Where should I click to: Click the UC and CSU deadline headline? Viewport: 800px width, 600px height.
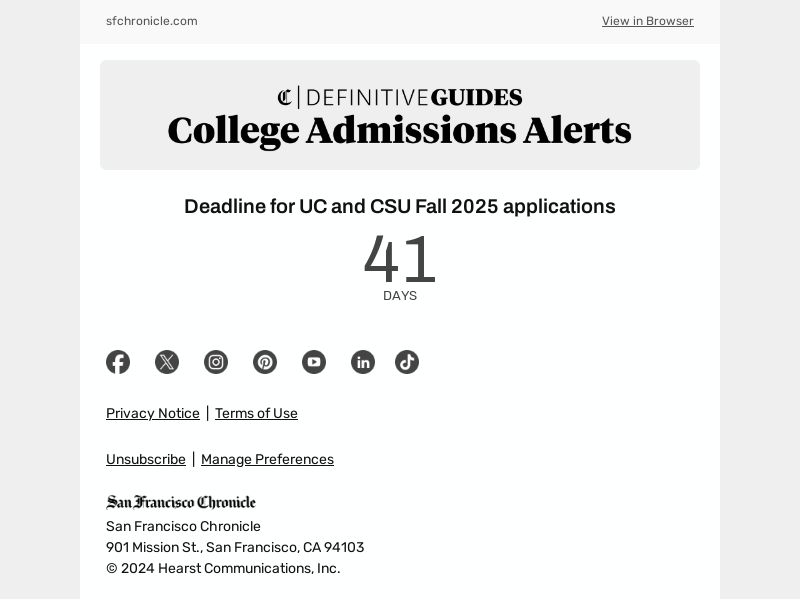click(x=399, y=207)
